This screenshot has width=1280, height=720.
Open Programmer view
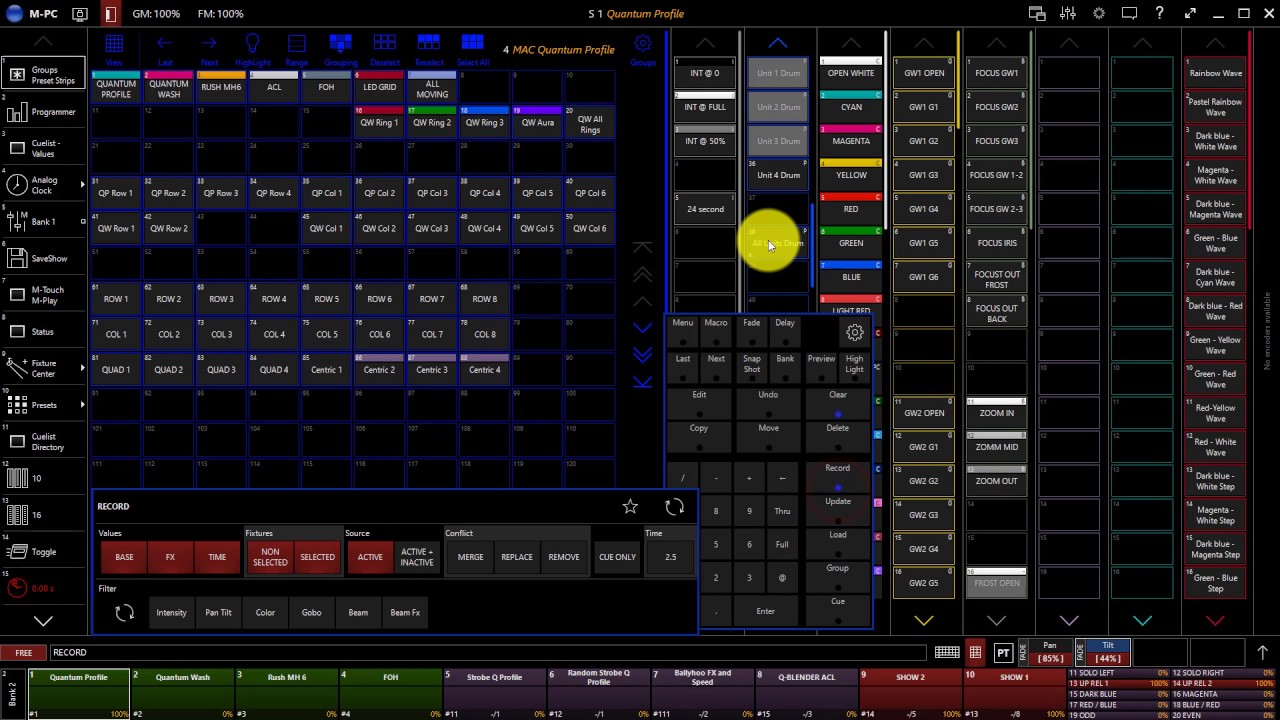[x=43, y=112]
